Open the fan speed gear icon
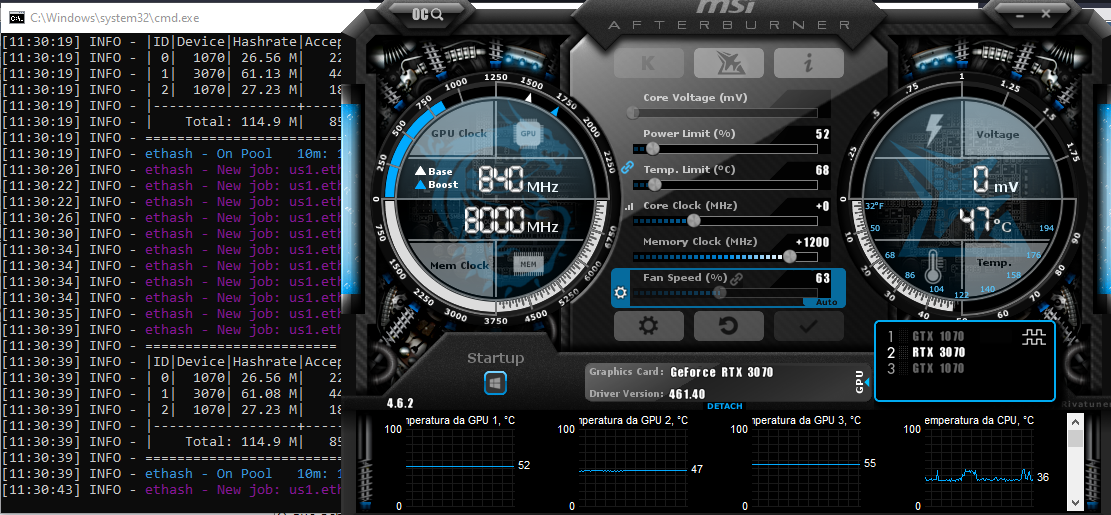The image size is (1111, 515). tap(621, 293)
